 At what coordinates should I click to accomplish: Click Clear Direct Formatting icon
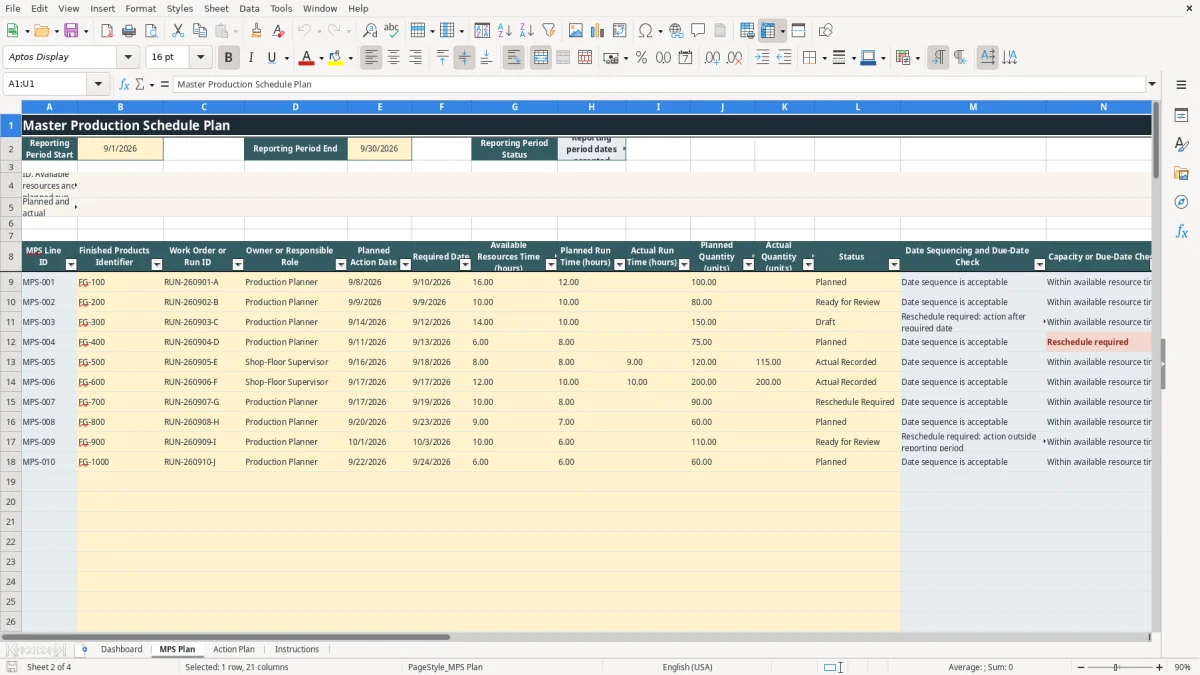point(279,31)
